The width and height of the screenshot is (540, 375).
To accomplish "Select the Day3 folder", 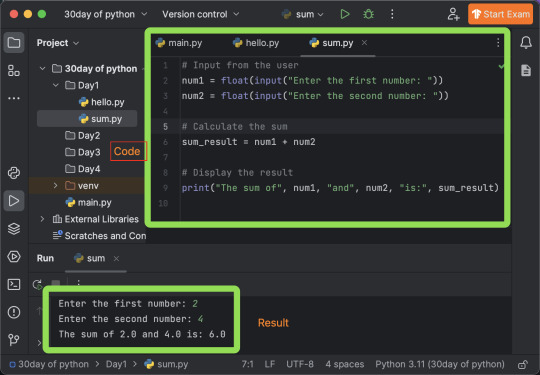I will [x=82, y=152].
